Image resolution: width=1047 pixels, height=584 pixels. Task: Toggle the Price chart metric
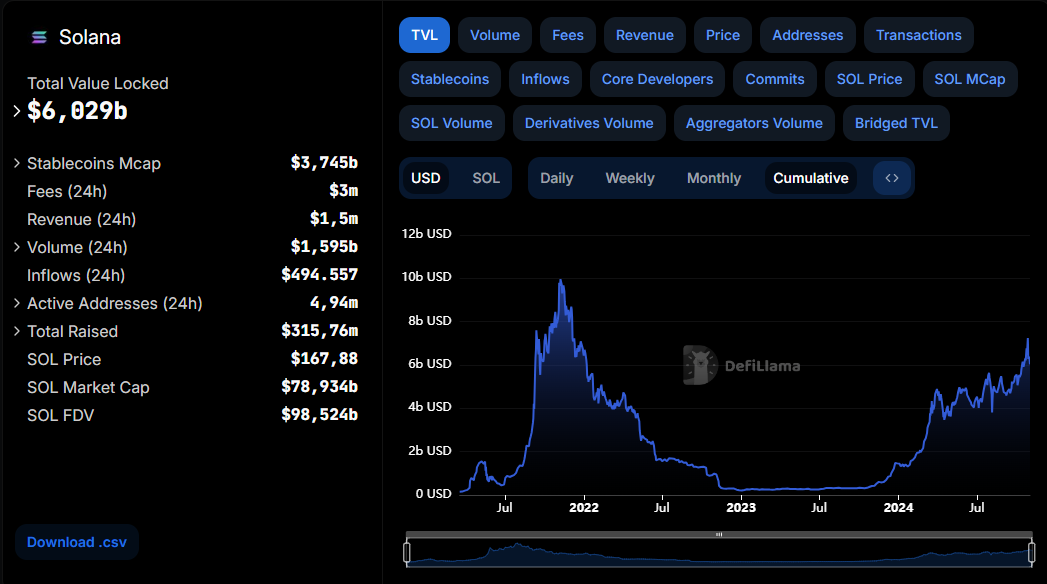[722, 35]
